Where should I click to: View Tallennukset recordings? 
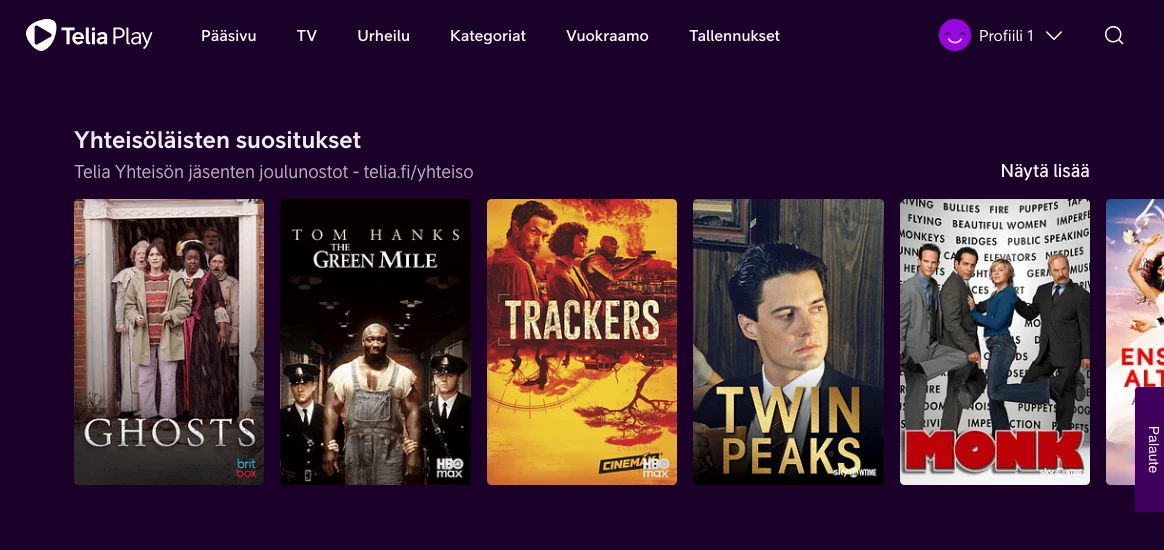tap(734, 36)
